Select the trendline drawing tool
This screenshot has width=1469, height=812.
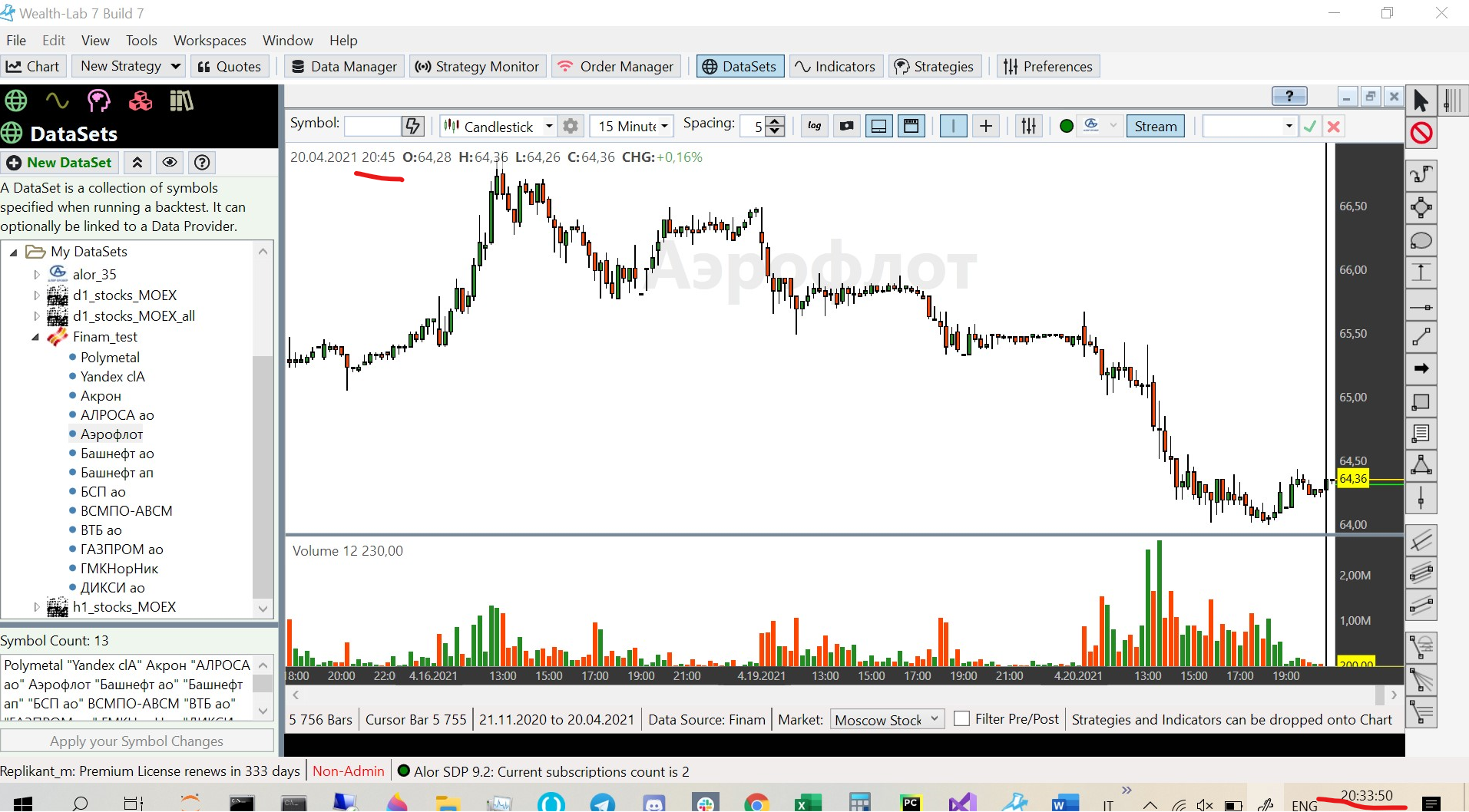click(x=1421, y=338)
